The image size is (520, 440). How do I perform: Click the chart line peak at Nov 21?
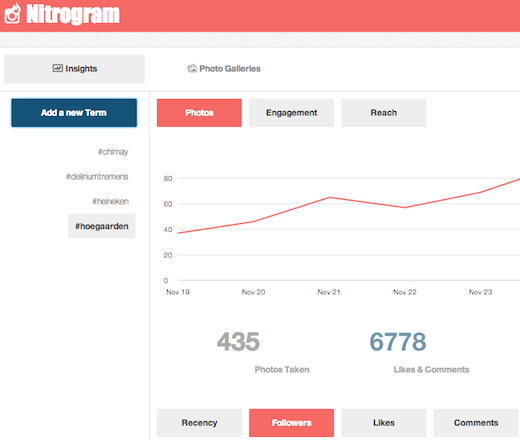[329, 197]
